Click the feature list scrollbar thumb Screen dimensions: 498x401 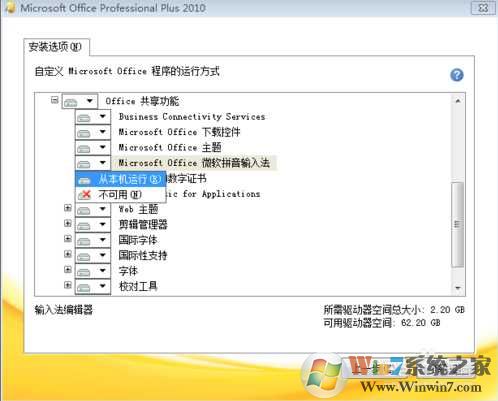point(458,224)
